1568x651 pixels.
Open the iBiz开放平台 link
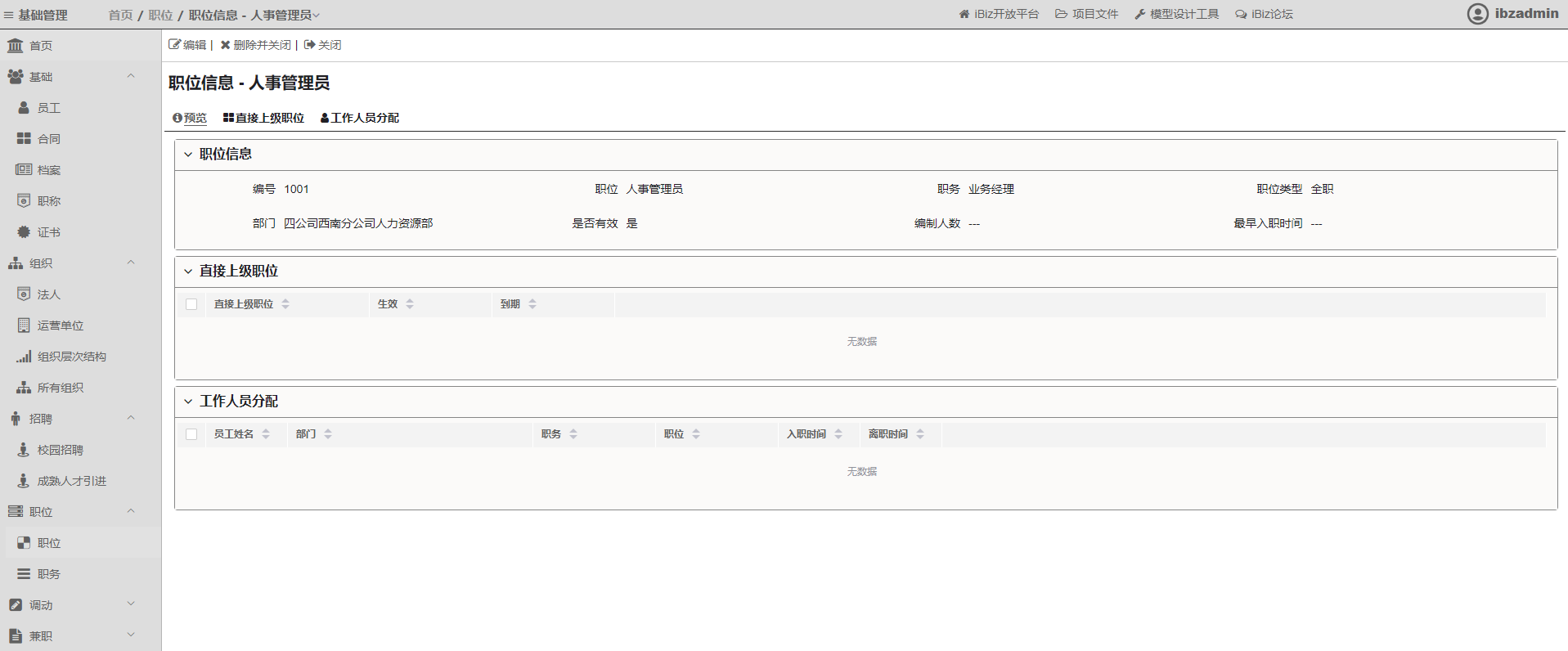[999, 14]
